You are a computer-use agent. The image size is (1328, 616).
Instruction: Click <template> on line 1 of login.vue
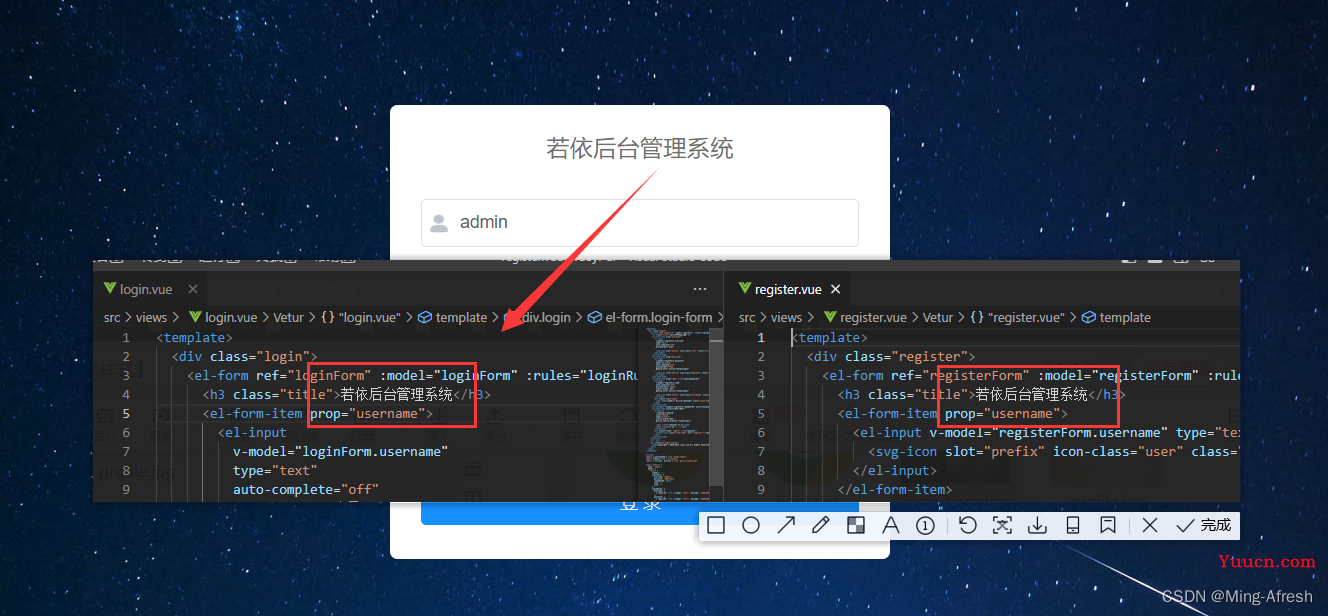(x=195, y=337)
